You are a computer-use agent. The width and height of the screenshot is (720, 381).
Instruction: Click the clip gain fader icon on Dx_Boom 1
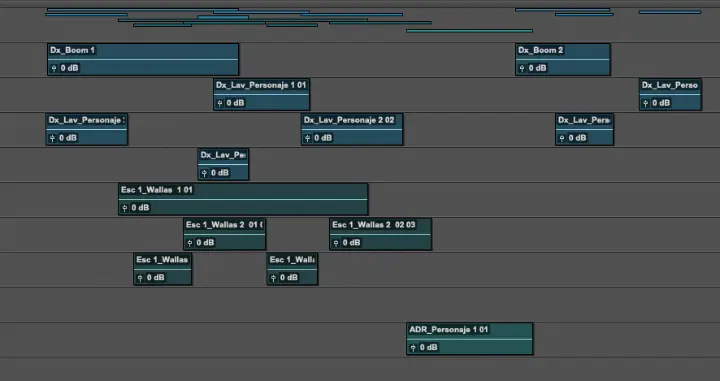tap(54, 68)
